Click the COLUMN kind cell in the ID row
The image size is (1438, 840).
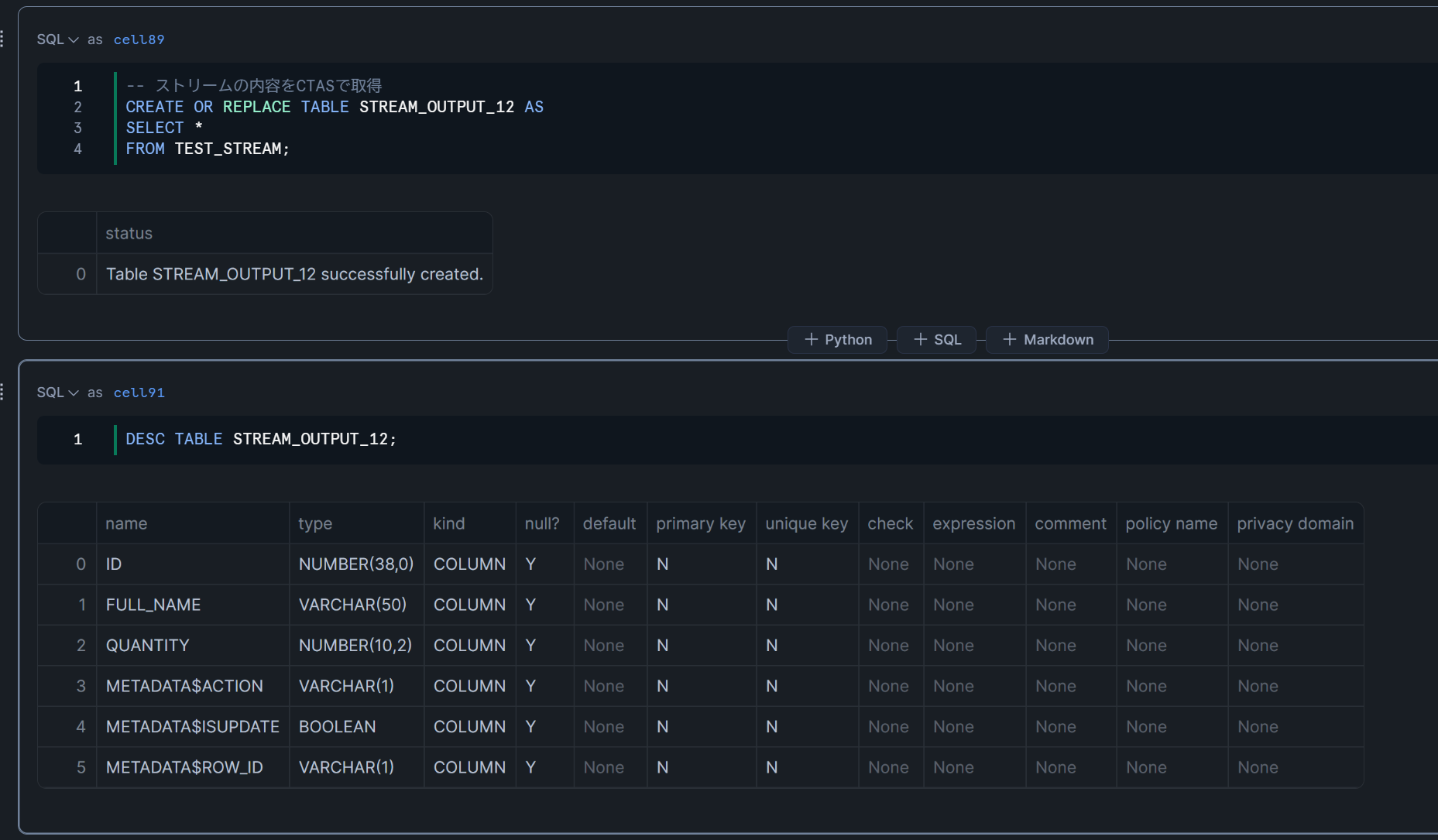click(470, 564)
